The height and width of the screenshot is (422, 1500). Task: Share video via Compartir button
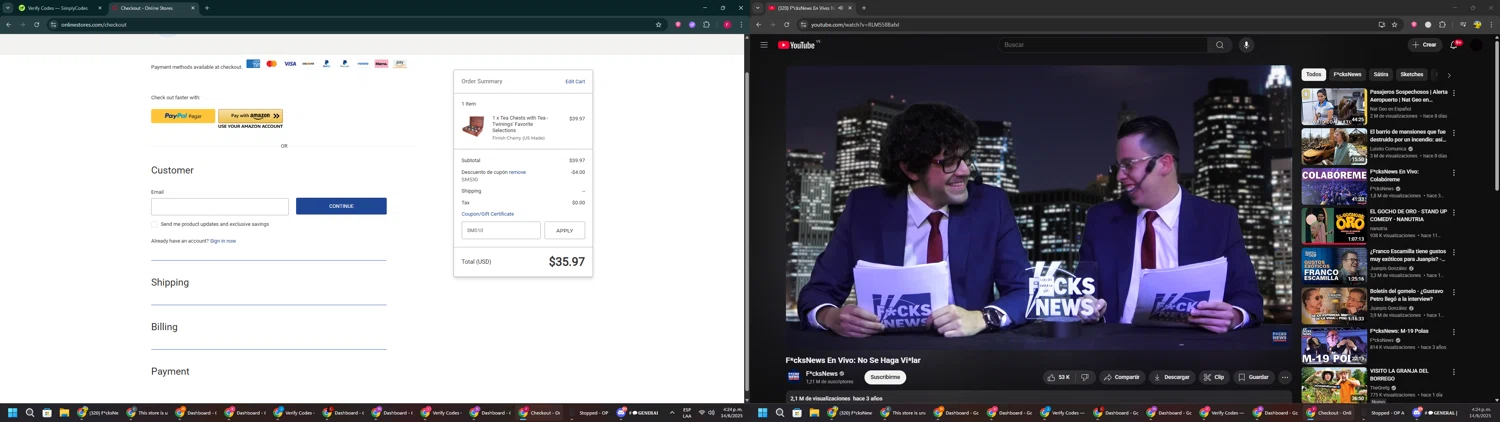[x=1122, y=377]
